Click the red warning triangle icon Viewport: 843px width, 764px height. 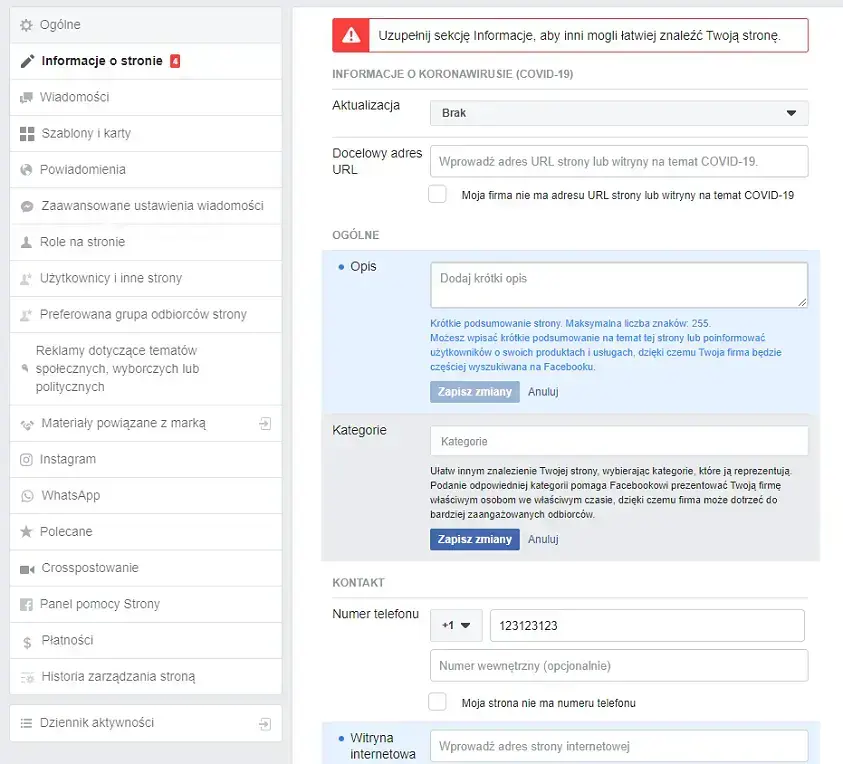click(350, 36)
